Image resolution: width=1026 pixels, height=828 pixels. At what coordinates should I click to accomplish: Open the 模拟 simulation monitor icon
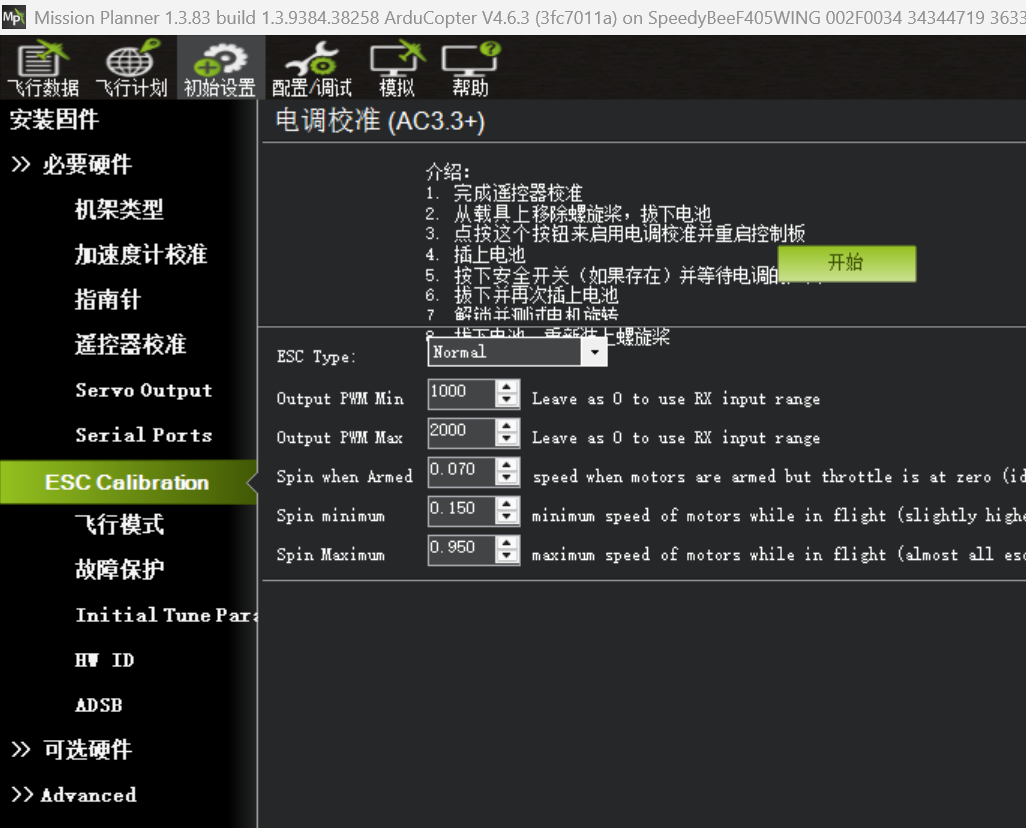(x=397, y=68)
